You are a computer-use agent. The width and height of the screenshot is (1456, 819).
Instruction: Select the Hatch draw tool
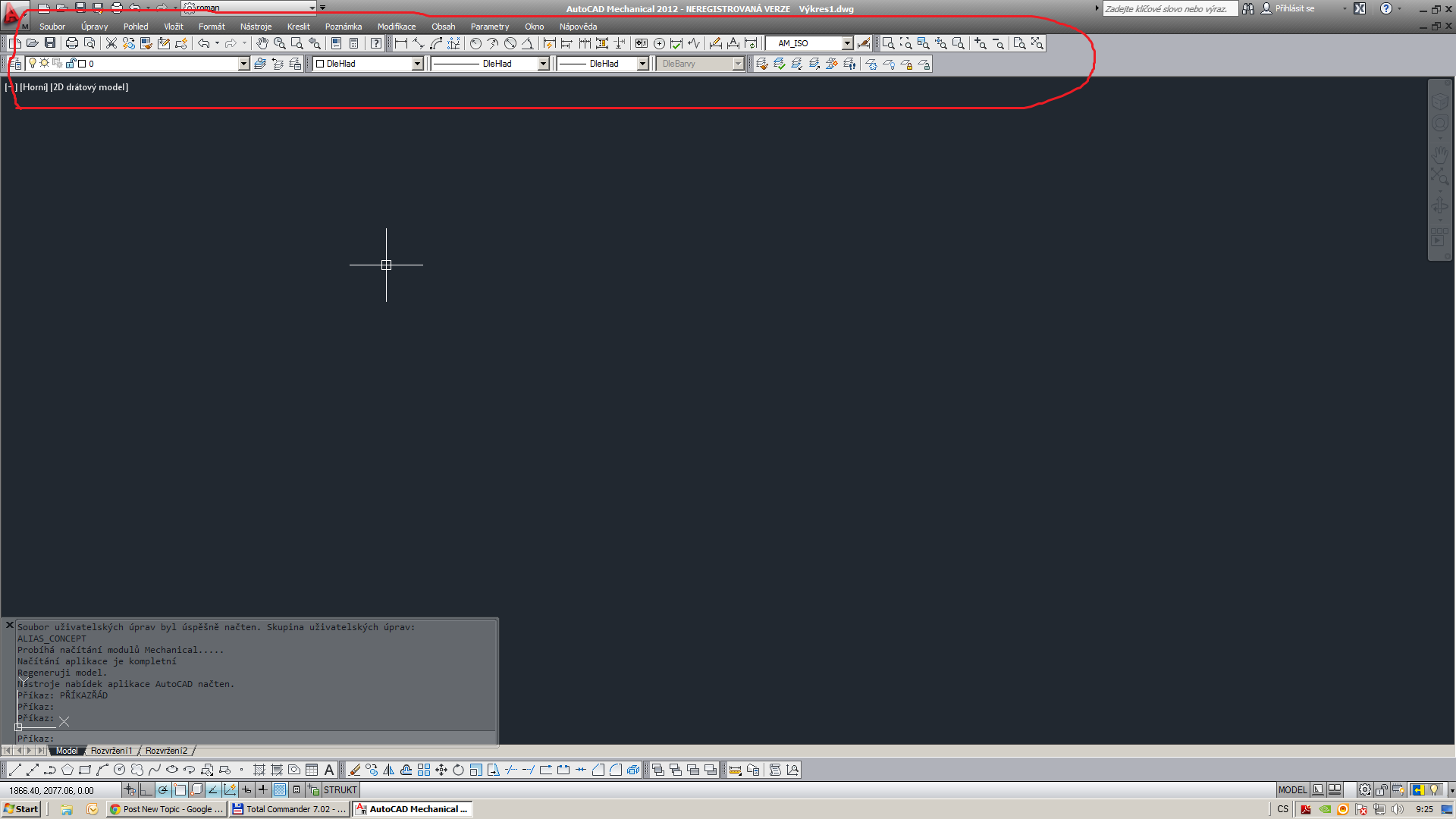259,770
